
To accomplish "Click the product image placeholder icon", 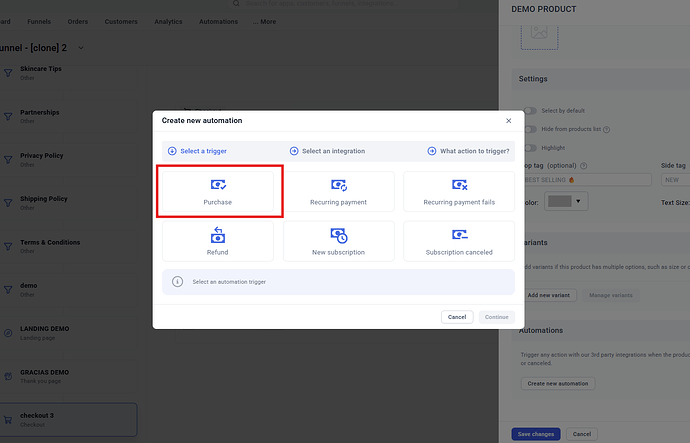I will (539, 32).
